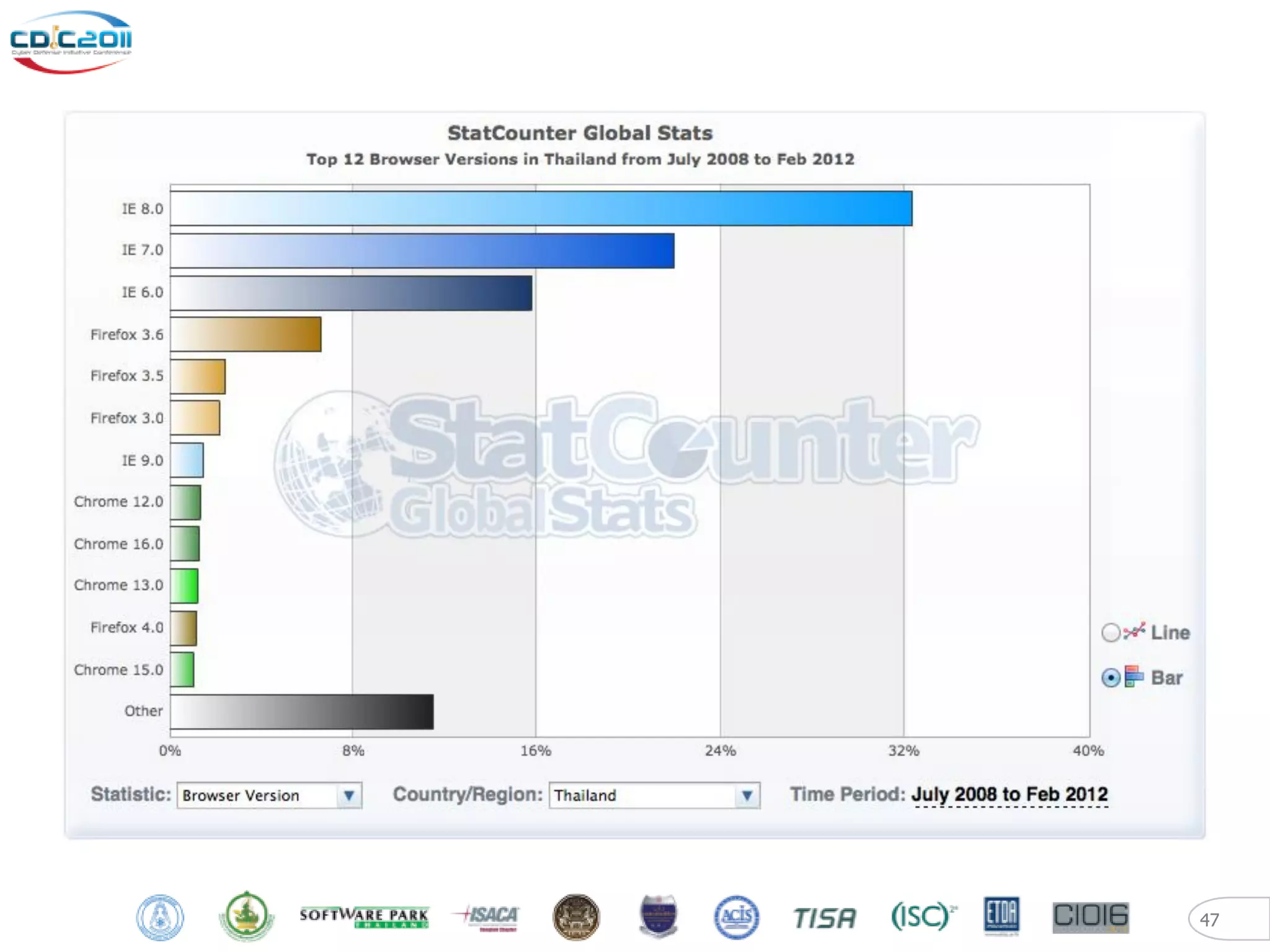The width and height of the screenshot is (1270, 952).
Task: Click the ISACA logo
Action: click(488, 917)
